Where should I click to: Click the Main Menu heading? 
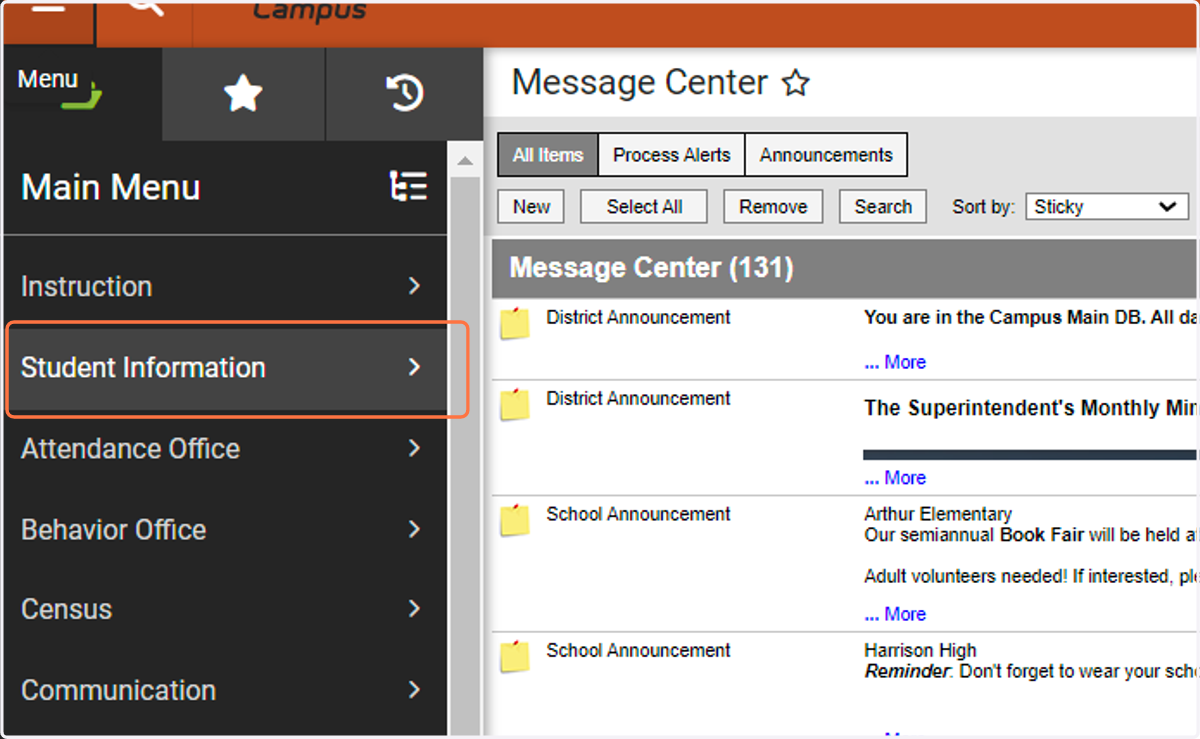111,187
